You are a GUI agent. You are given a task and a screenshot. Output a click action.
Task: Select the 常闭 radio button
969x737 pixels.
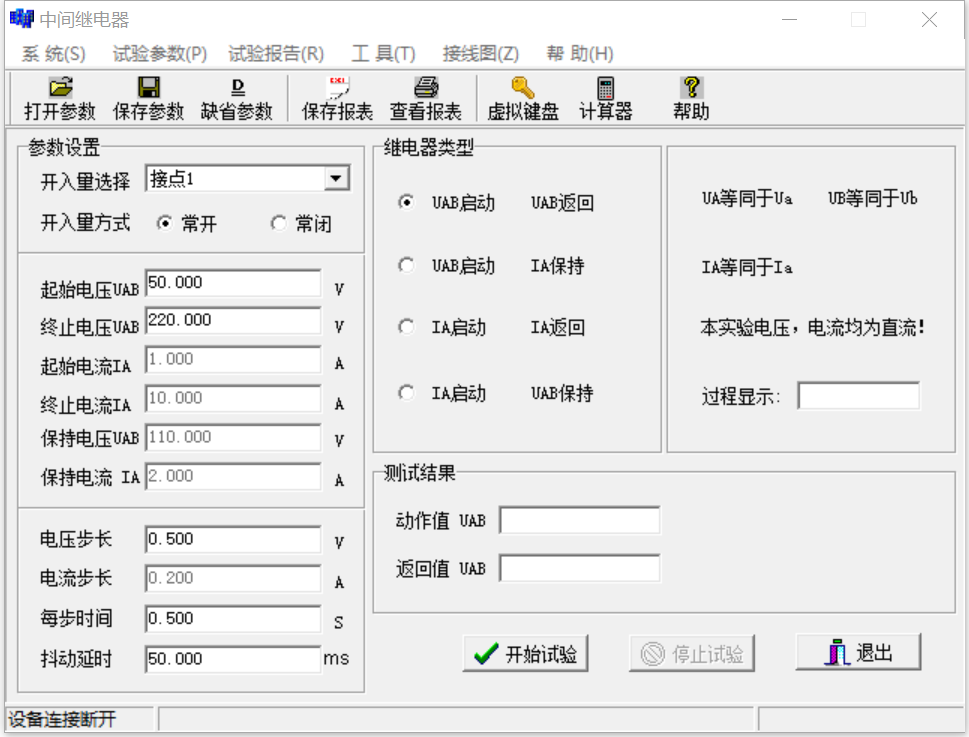click(279, 224)
